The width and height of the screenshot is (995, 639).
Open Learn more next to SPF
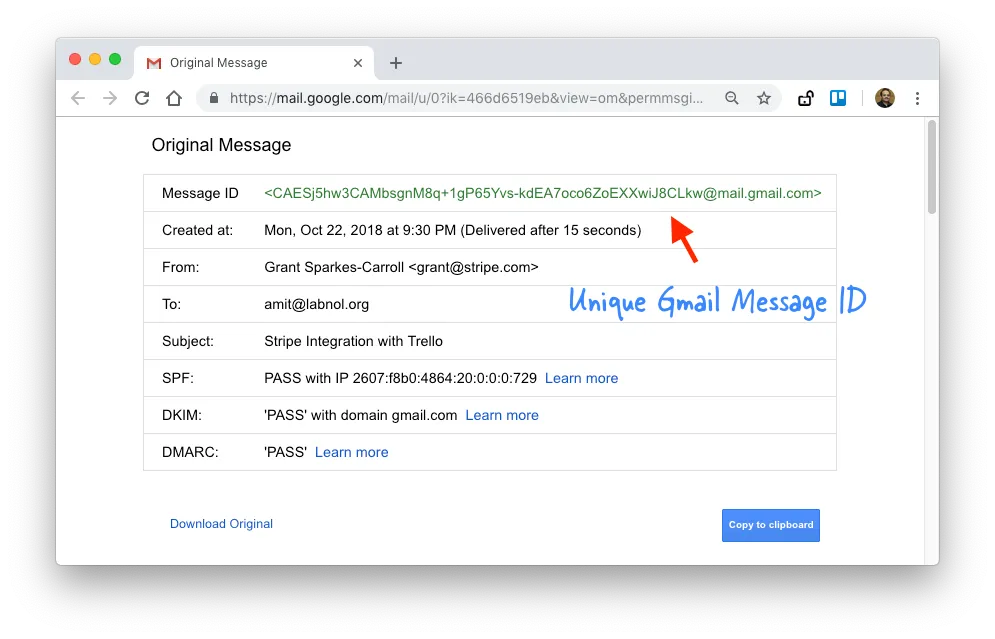point(581,378)
